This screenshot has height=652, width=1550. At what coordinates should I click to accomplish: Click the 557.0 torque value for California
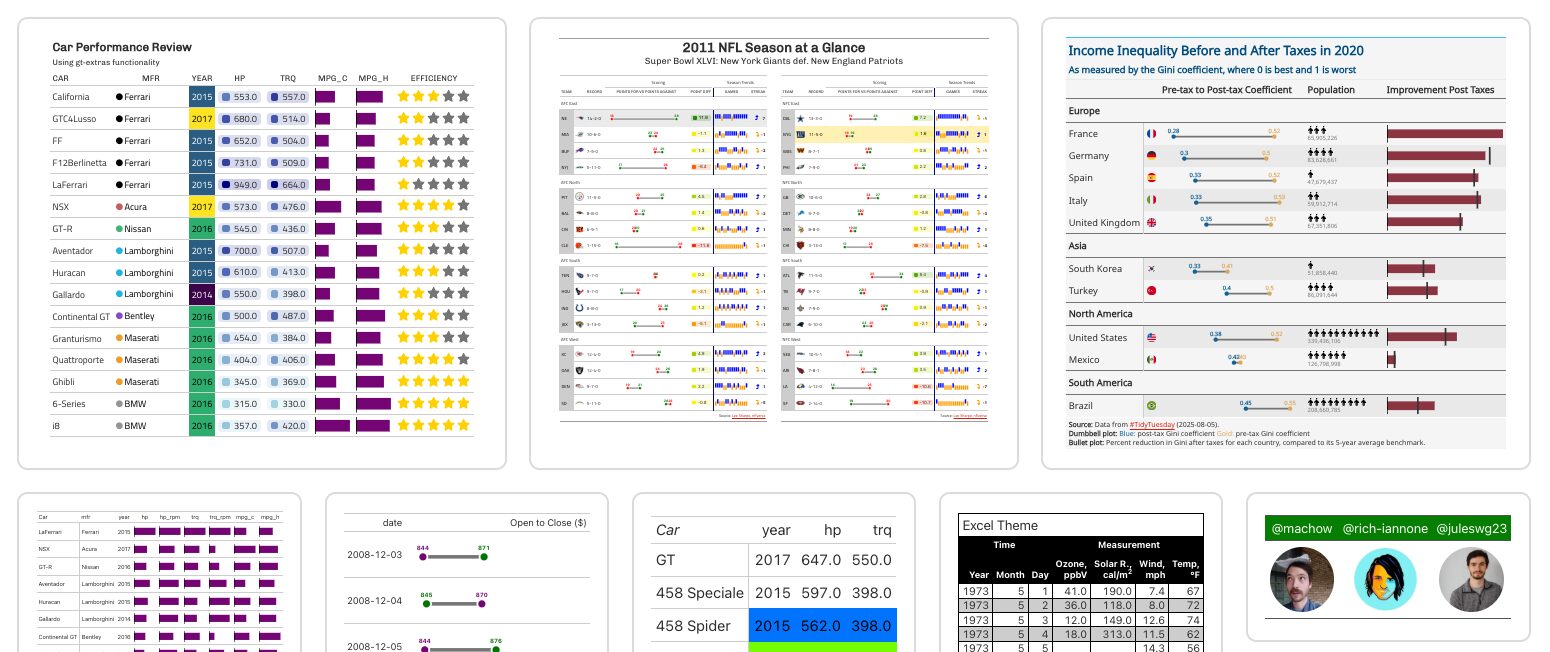(288, 97)
